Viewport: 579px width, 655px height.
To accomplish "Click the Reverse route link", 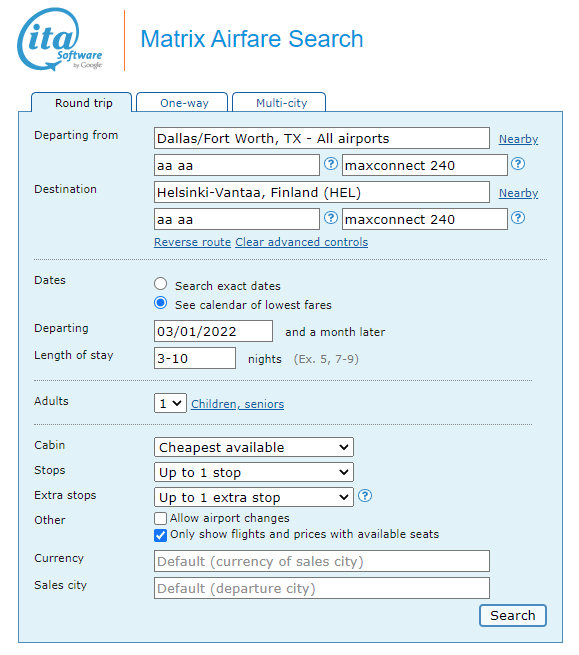I will pos(192,242).
